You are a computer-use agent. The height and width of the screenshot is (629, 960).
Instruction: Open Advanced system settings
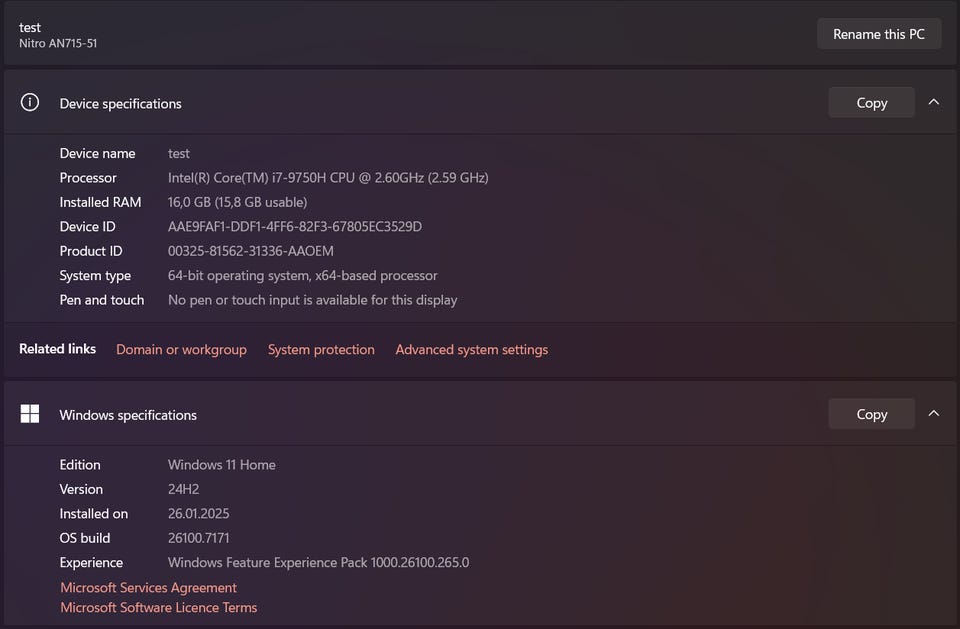tap(471, 350)
